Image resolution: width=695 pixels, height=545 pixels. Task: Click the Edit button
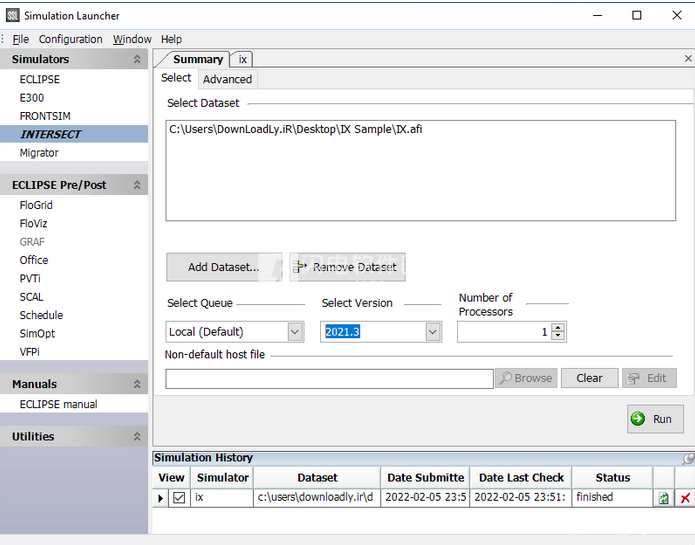coord(649,378)
